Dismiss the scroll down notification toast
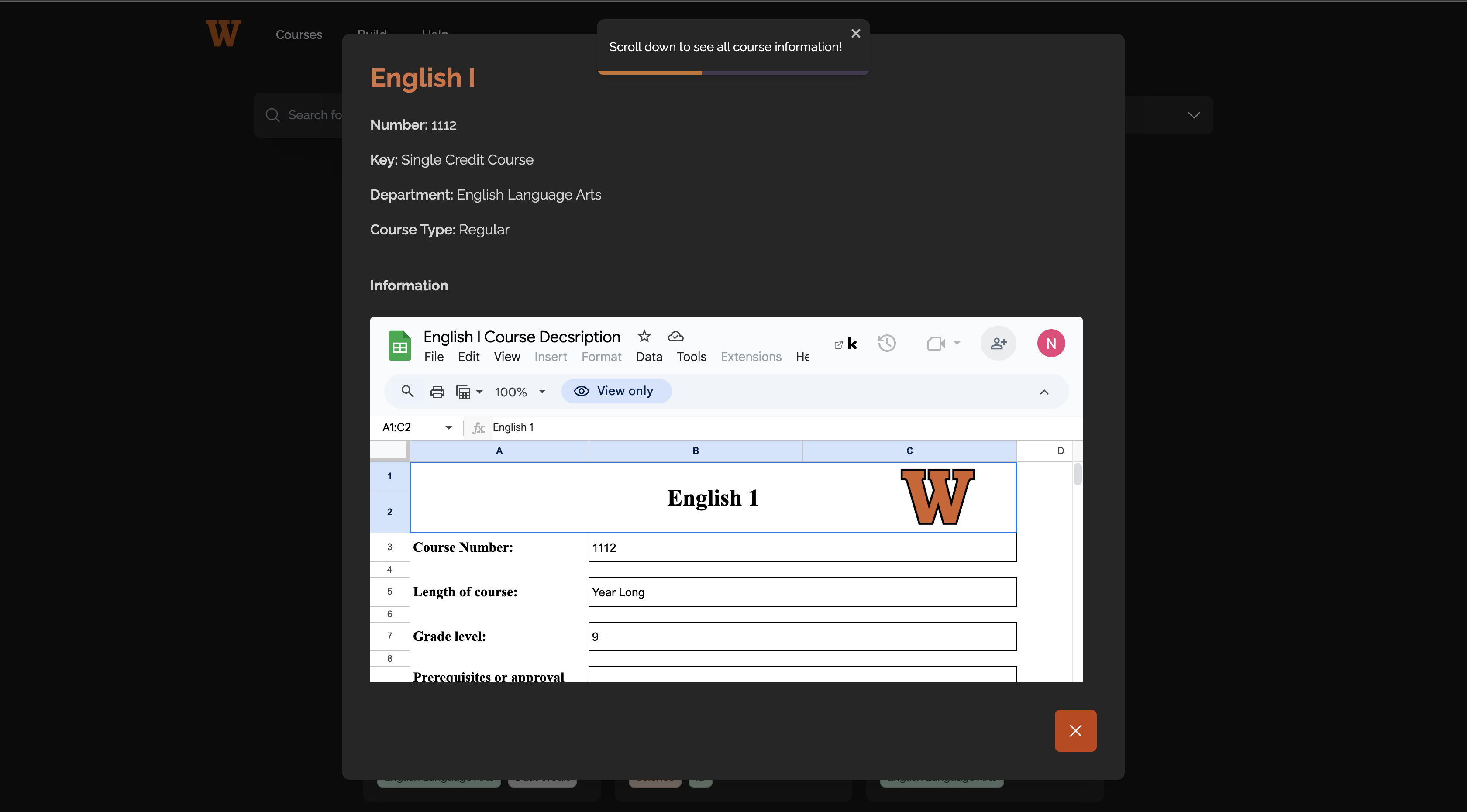 855,34
